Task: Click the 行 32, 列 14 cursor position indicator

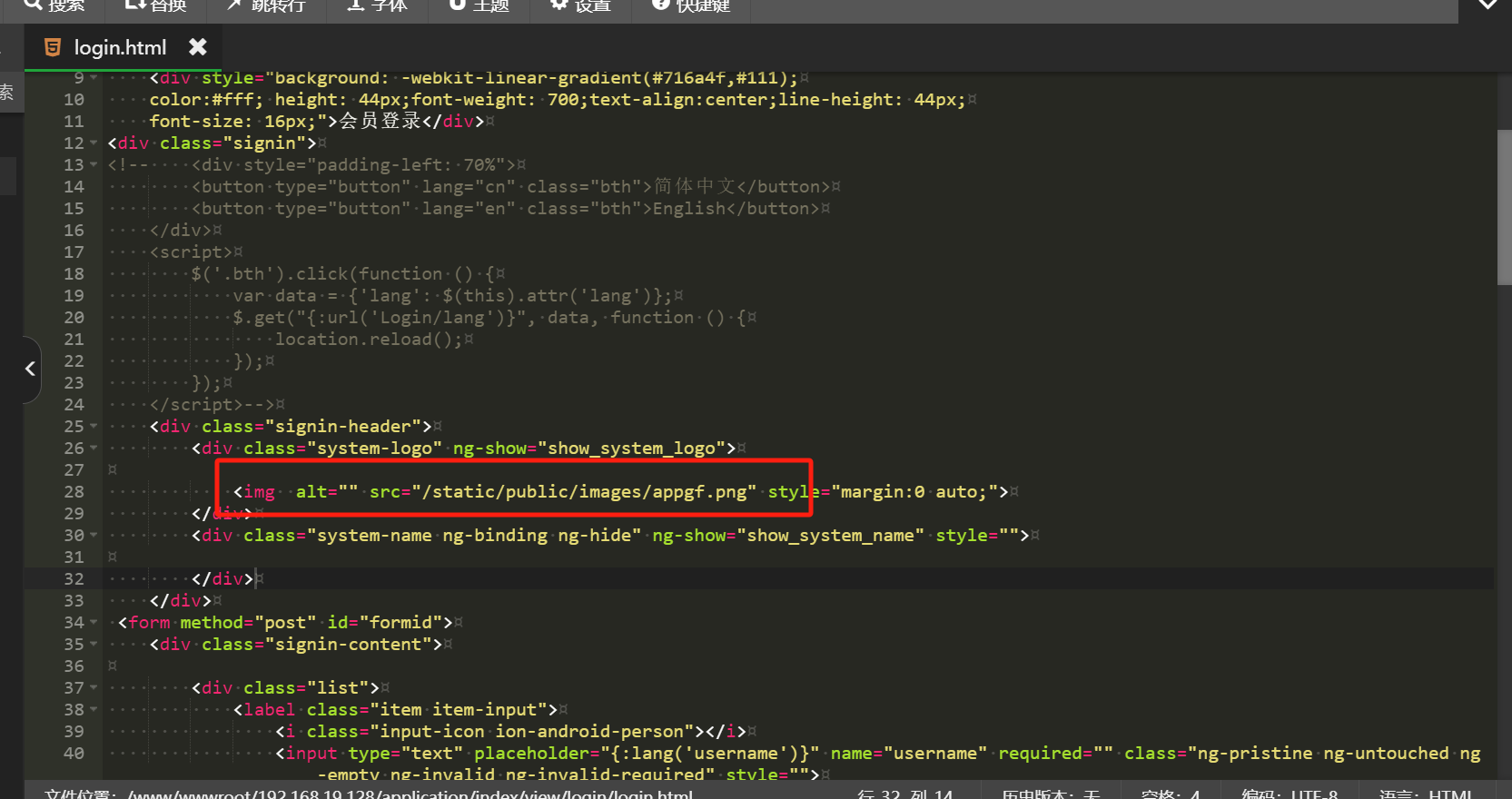Action: [904, 794]
